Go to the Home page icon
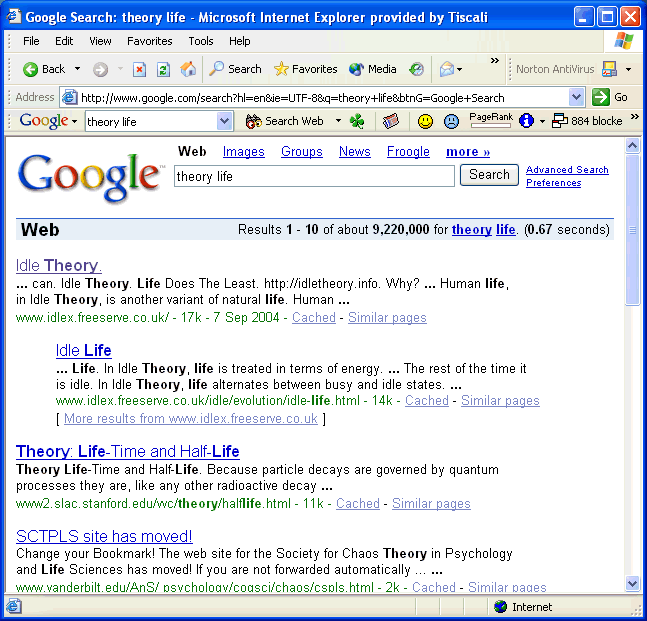 point(188,69)
